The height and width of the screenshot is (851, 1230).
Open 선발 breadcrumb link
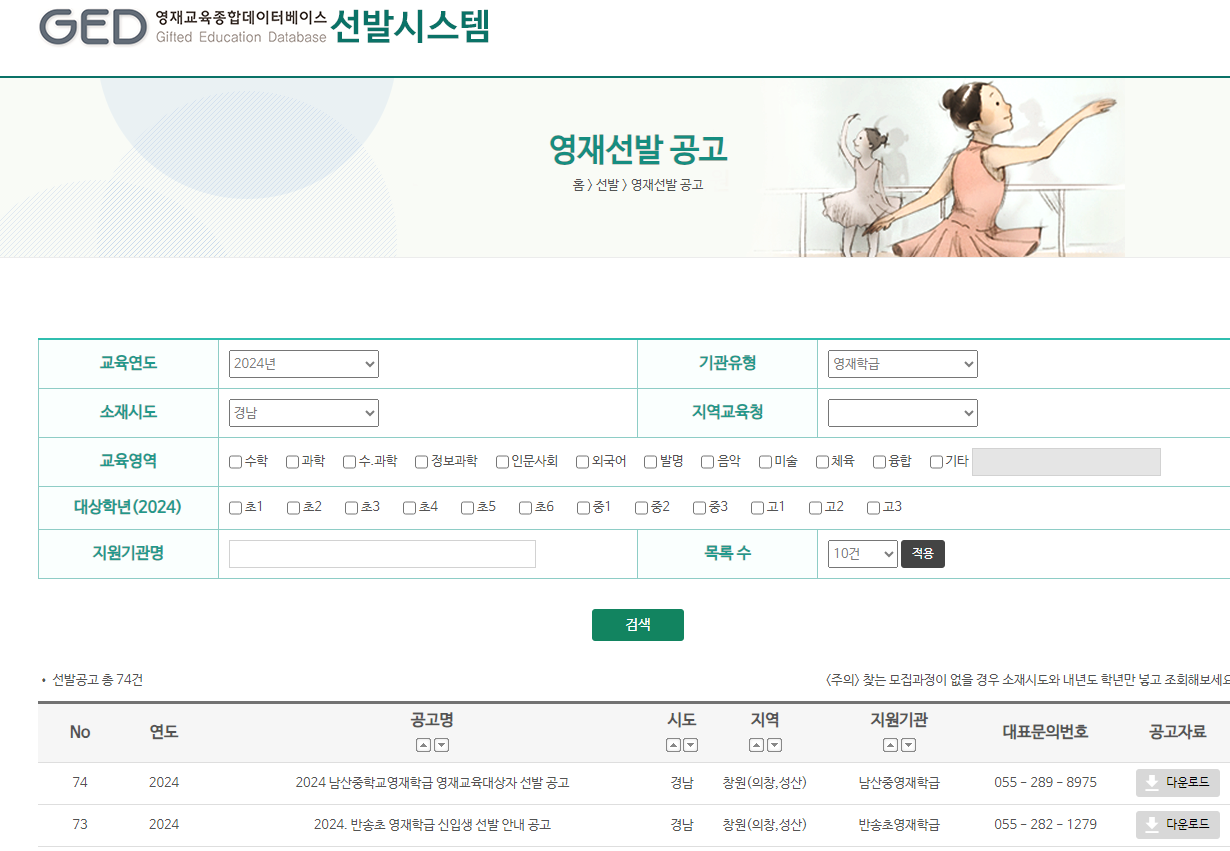pos(607,185)
